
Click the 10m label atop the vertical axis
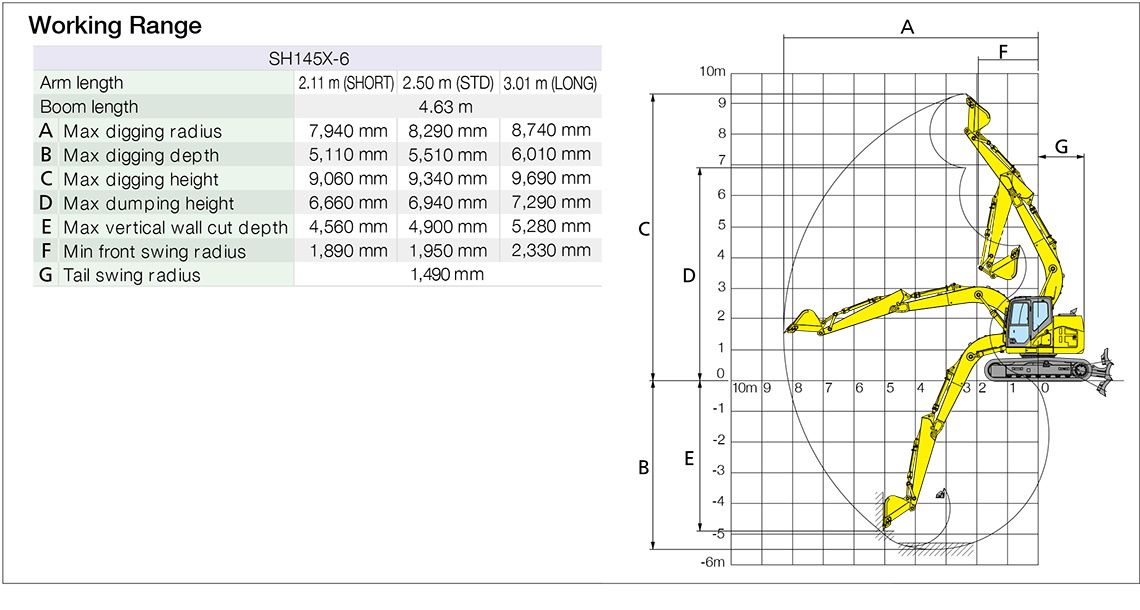click(x=712, y=72)
